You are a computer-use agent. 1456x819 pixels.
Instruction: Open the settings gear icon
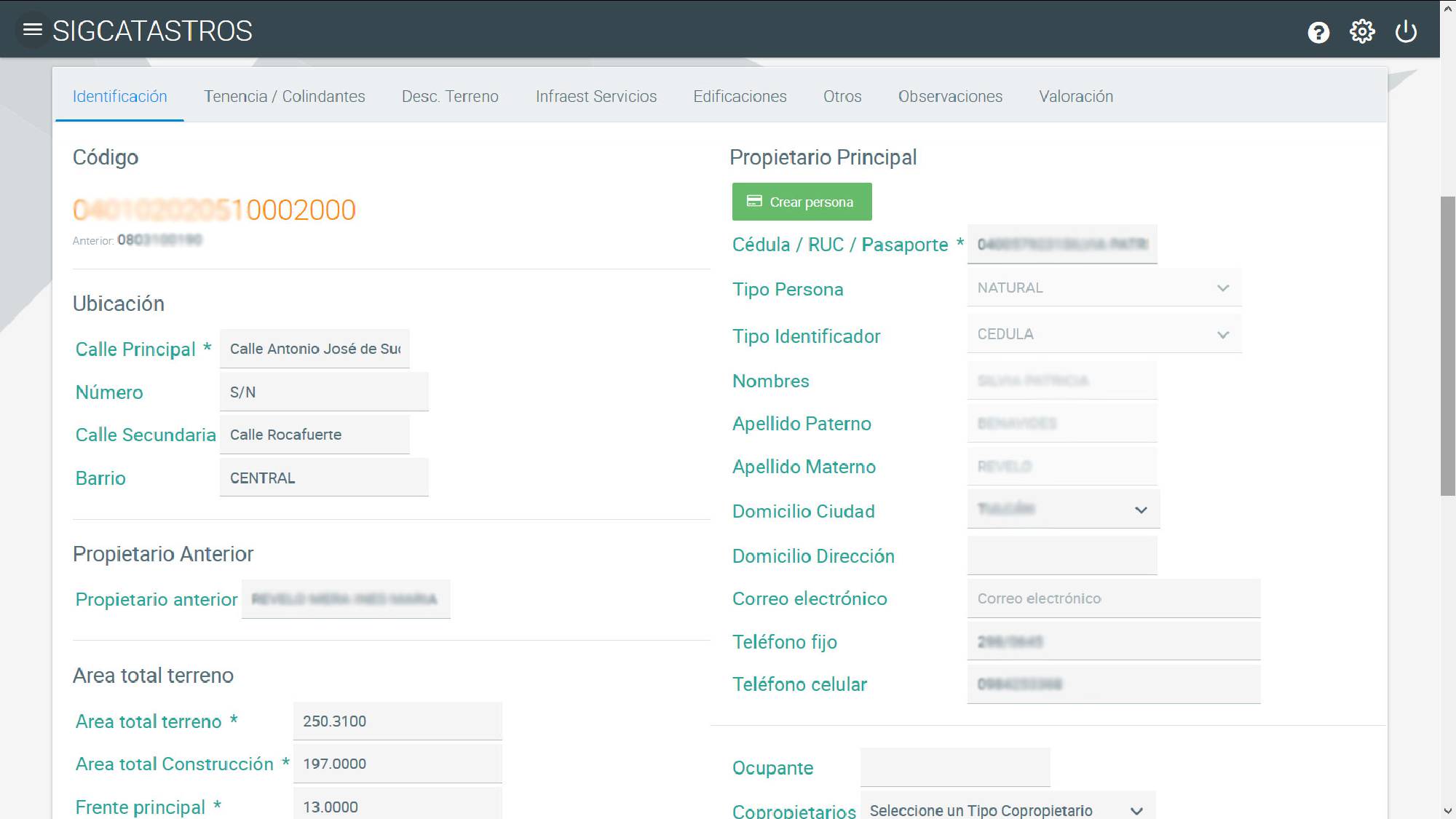click(x=1362, y=31)
